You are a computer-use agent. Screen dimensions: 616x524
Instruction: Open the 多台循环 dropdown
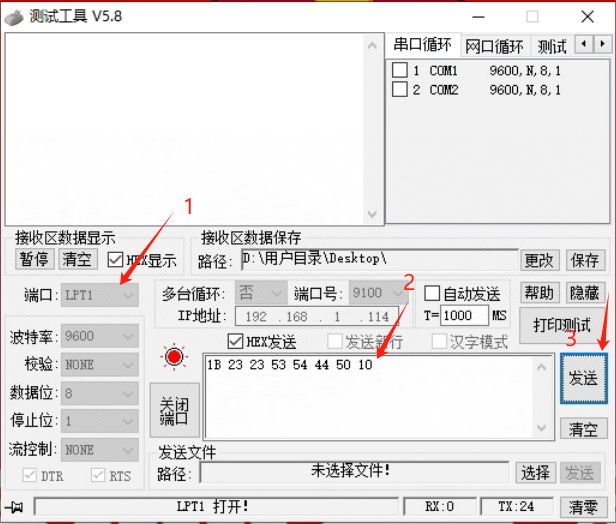tap(261, 293)
